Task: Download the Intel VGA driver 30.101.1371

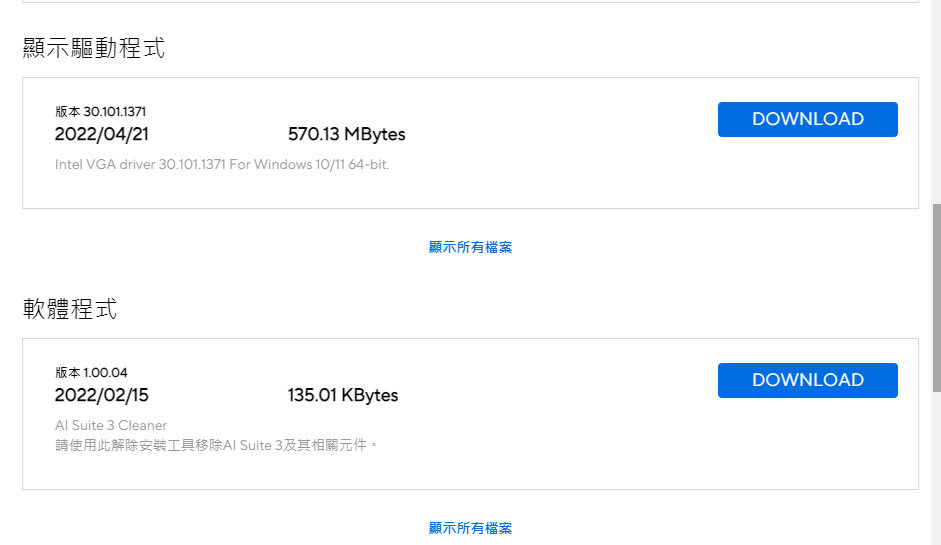Action: pos(807,119)
